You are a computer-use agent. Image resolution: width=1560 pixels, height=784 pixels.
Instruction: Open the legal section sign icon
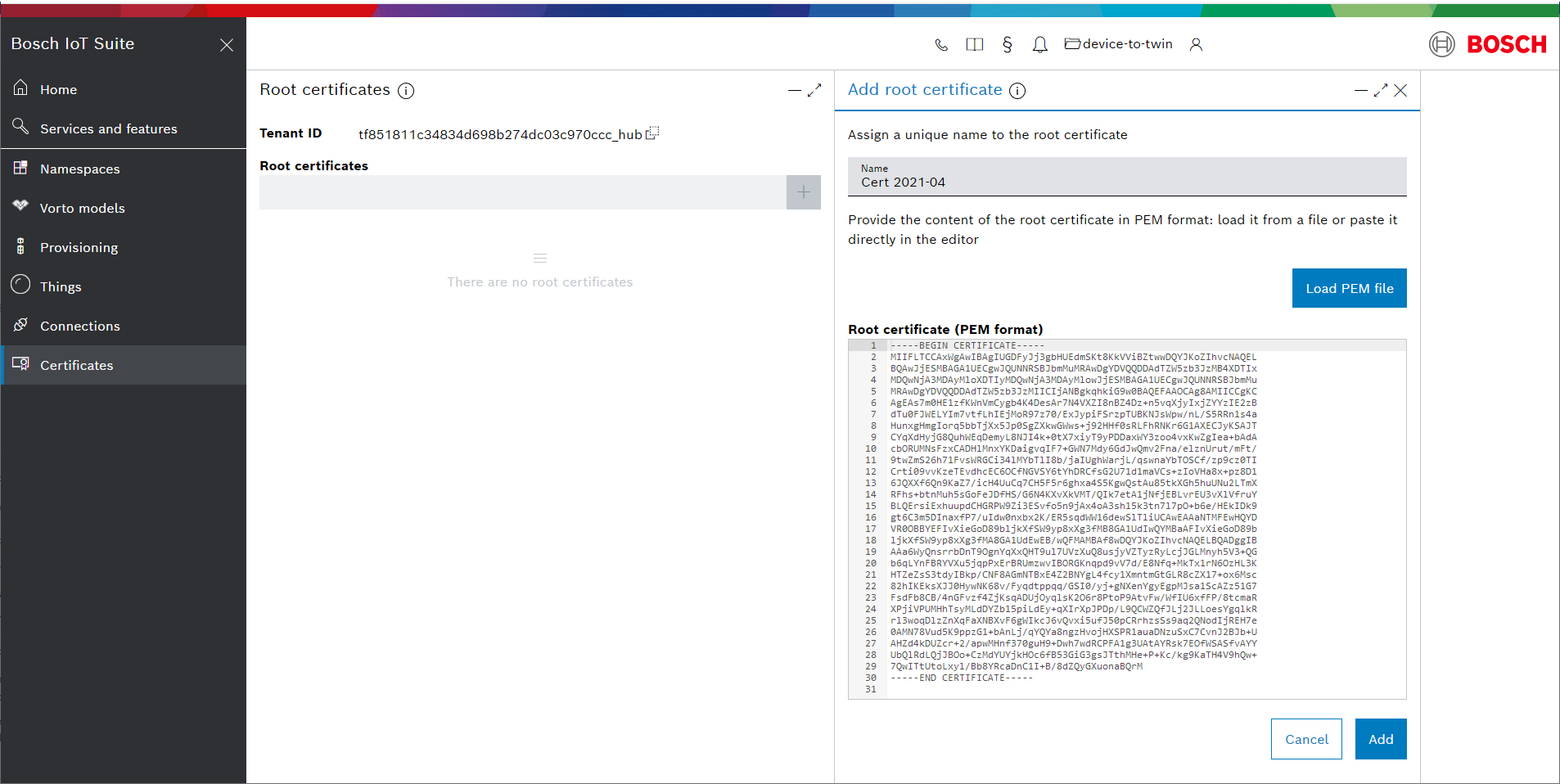(1007, 44)
